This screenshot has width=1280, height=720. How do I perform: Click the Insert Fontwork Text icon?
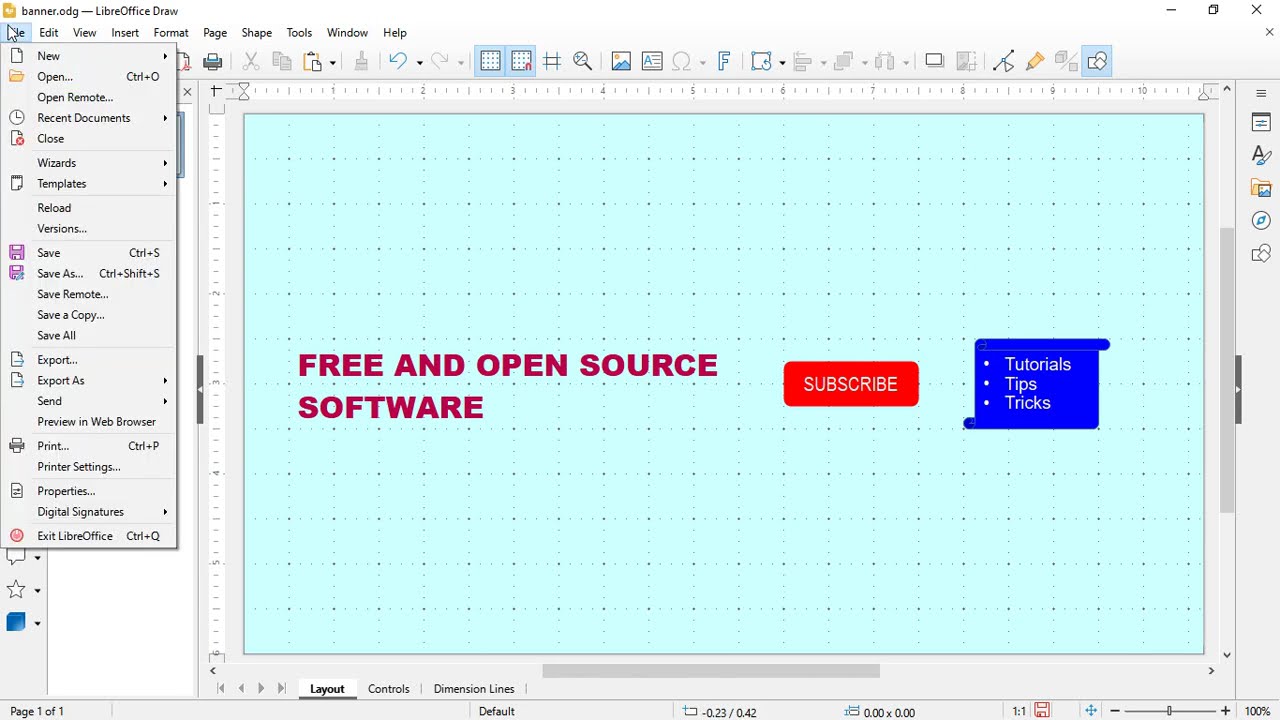click(x=724, y=62)
